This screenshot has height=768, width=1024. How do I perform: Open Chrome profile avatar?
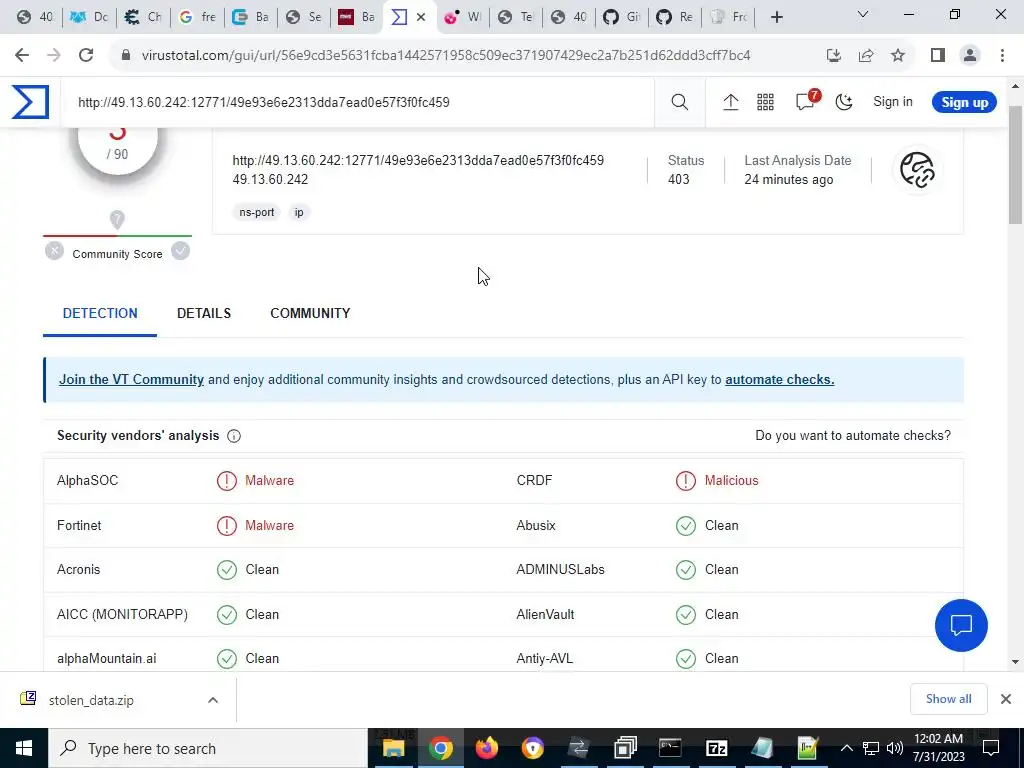pyautogui.click(x=970, y=56)
